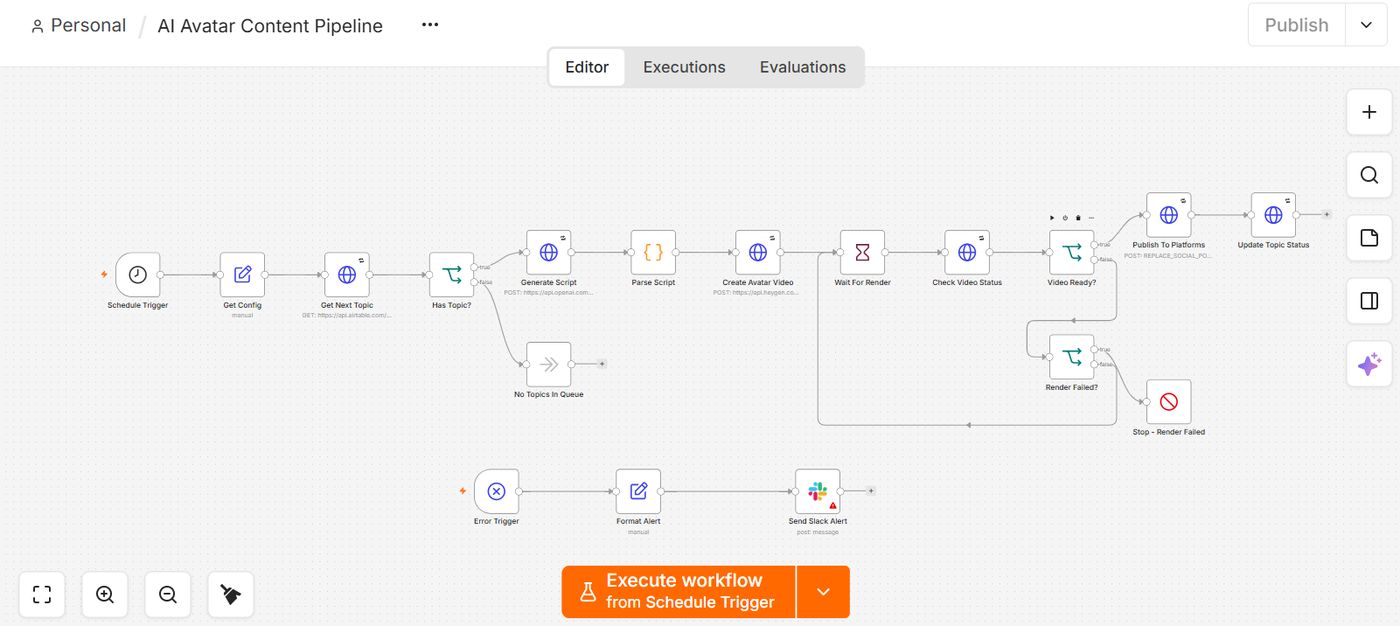Select the Schedule Trigger node
The height and width of the screenshot is (626, 1400).
point(138,274)
